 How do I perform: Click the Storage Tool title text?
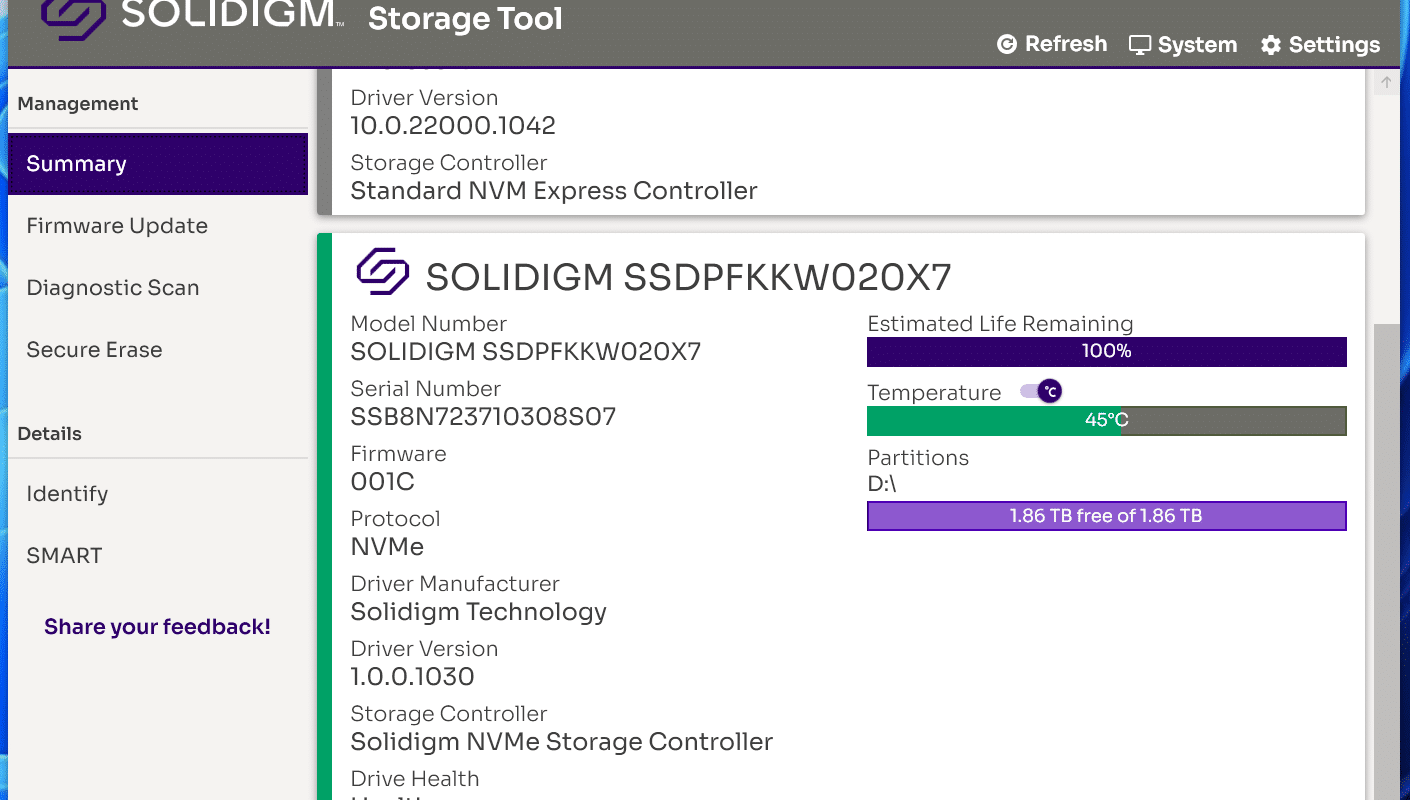click(x=465, y=19)
